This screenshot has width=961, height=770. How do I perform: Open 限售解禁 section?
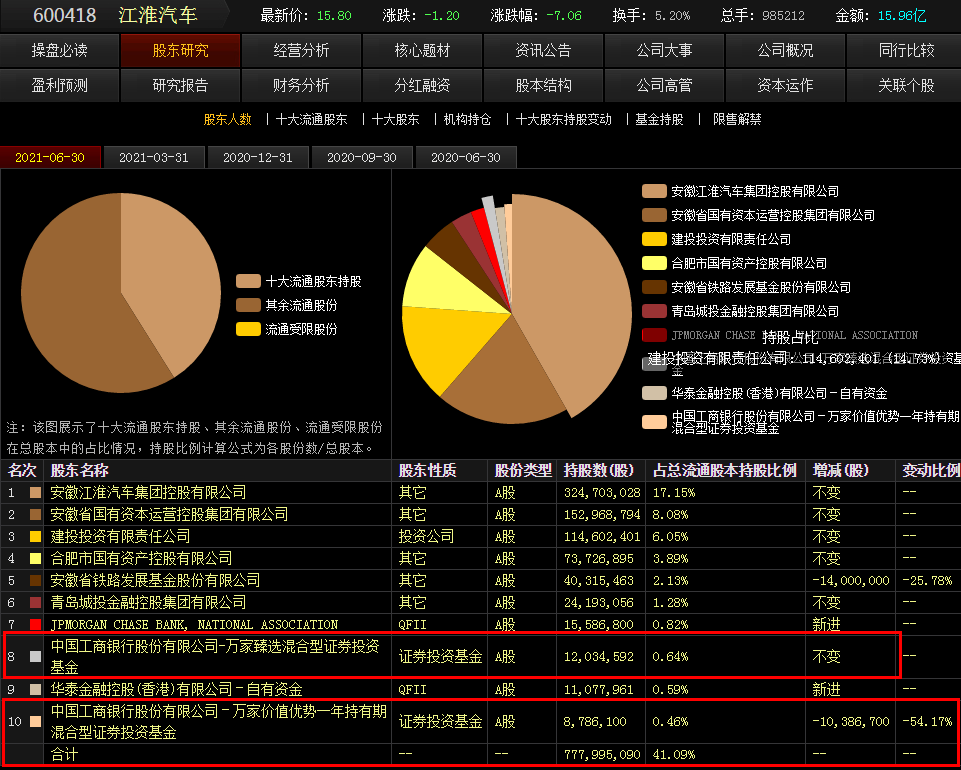tap(737, 120)
